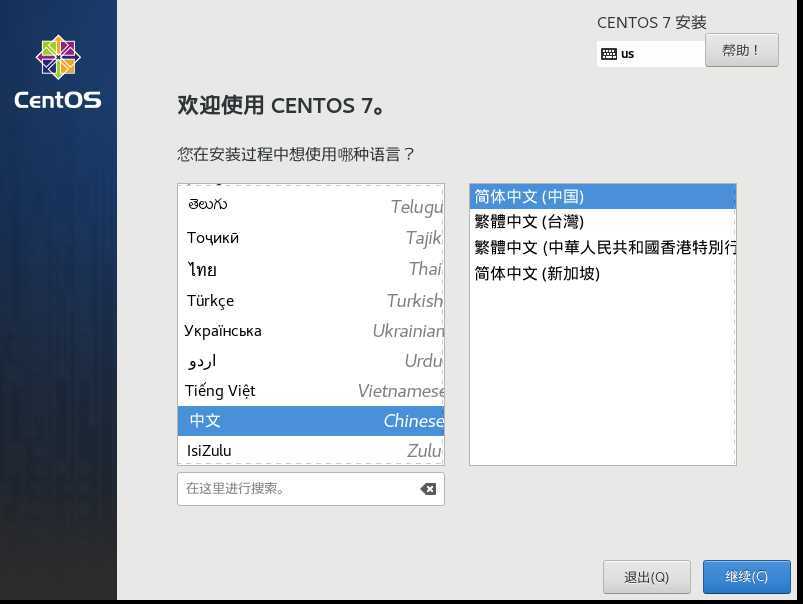Select Tajik (Тоҷикӣ) language row

pyautogui.click(x=311, y=238)
